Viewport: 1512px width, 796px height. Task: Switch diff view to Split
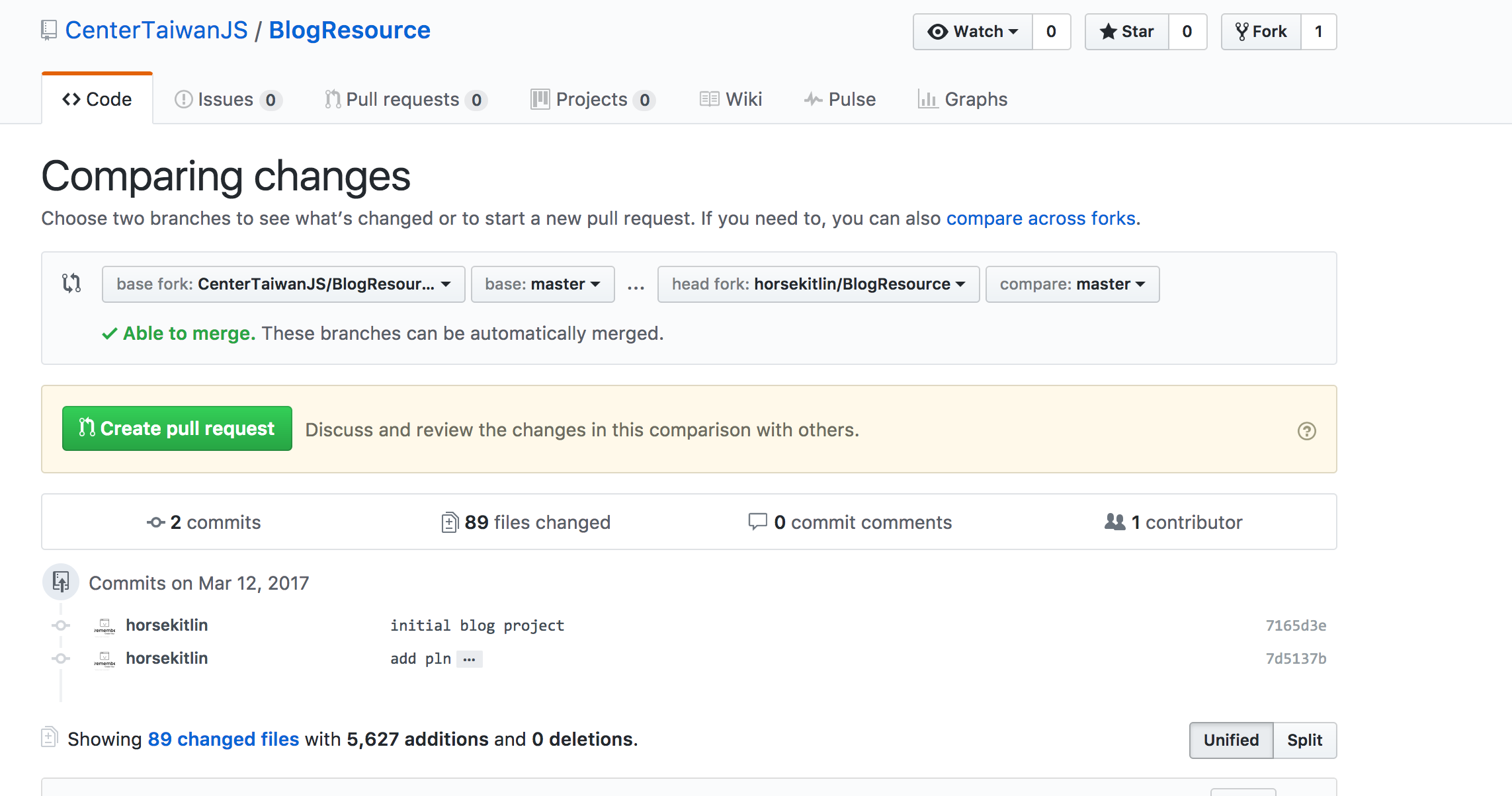tap(1304, 740)
